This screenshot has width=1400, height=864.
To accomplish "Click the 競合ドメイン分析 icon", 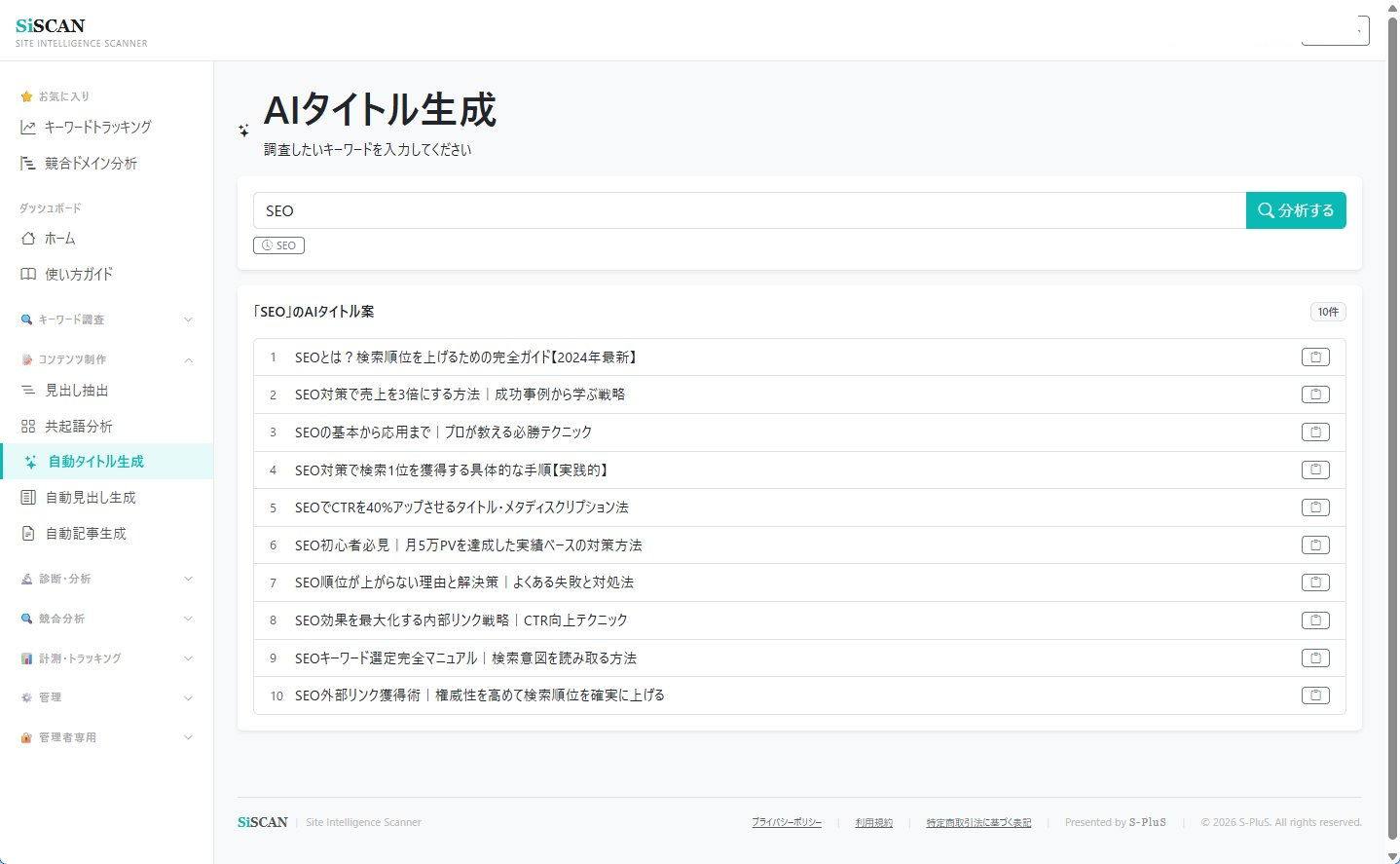I will [x=28, y=164].
